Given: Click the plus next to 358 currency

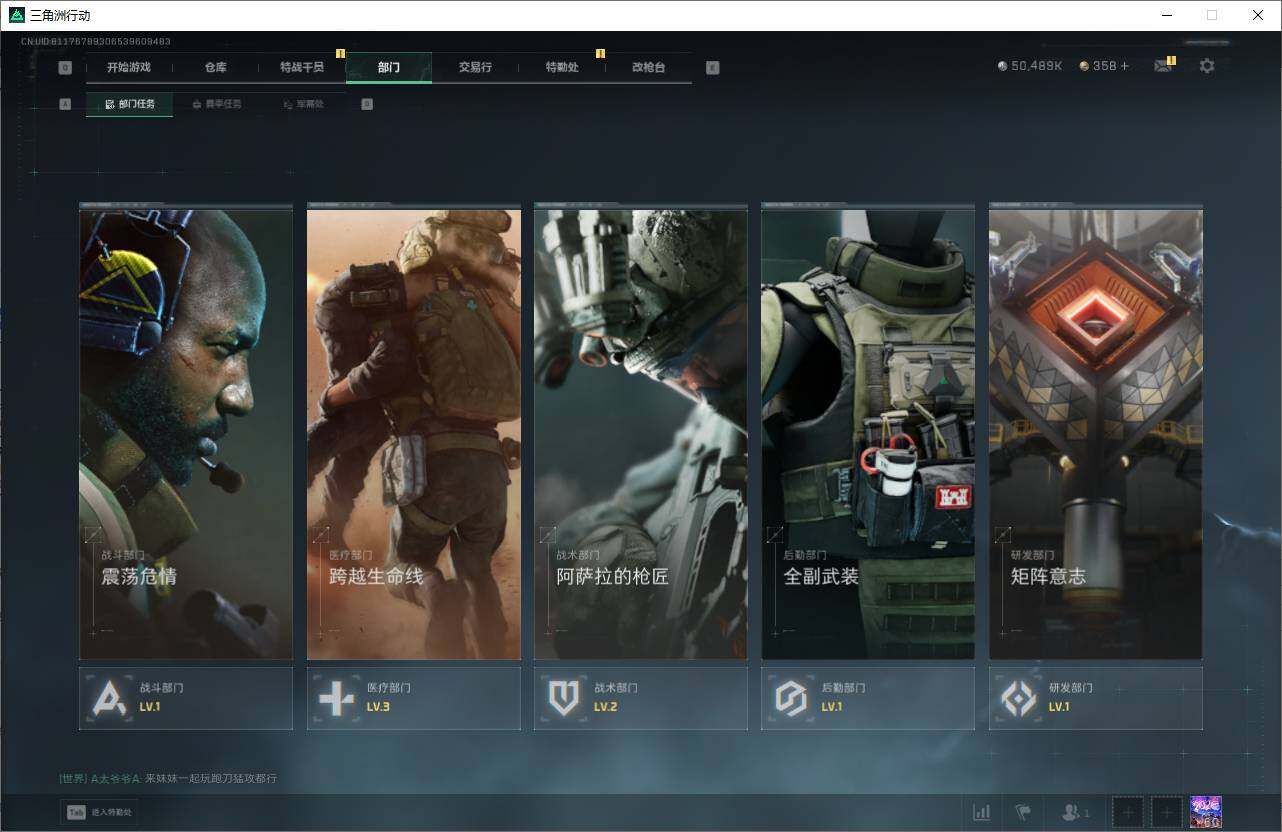Looking at the screenshot, I should pos(1124,66).
